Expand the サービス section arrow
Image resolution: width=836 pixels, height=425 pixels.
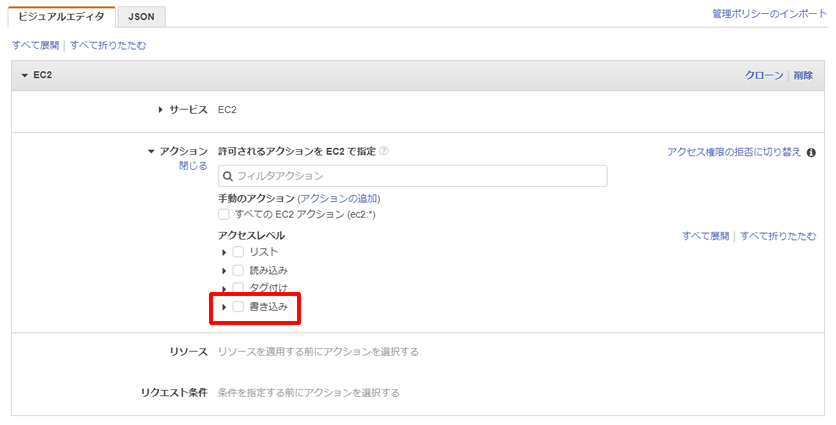[x=160, y=110]
